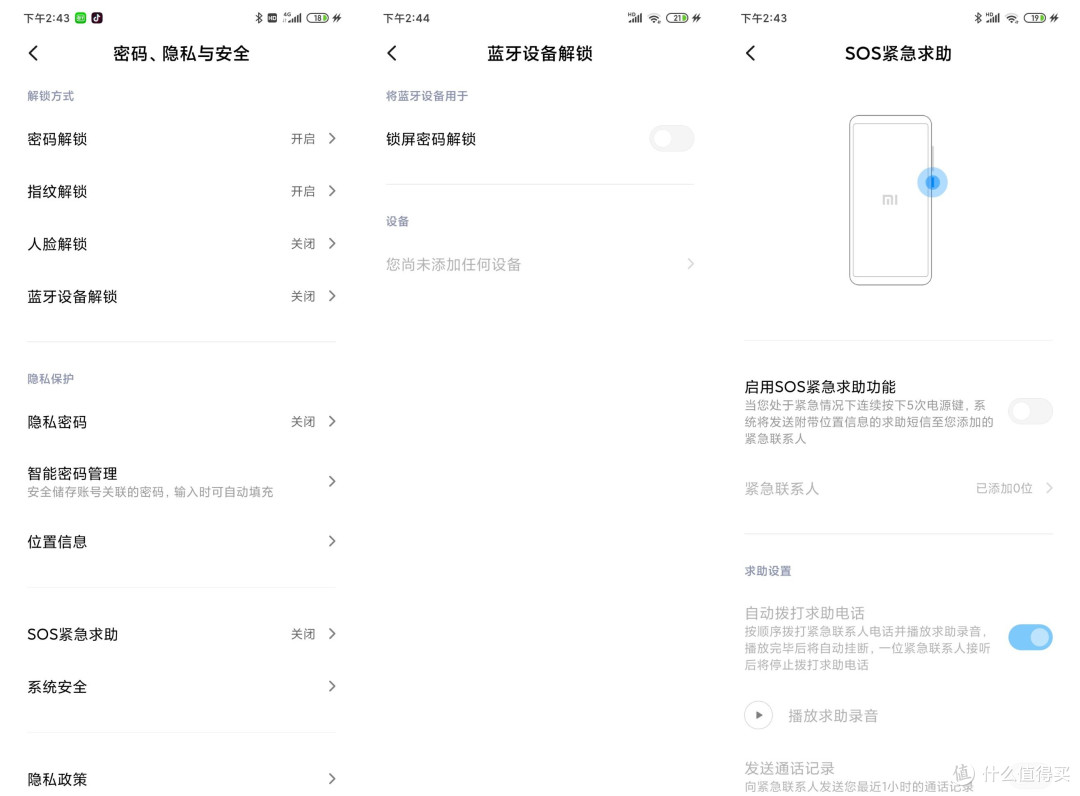Open 您尚未添加任何设备 chevron arrow

coord(690,264)
